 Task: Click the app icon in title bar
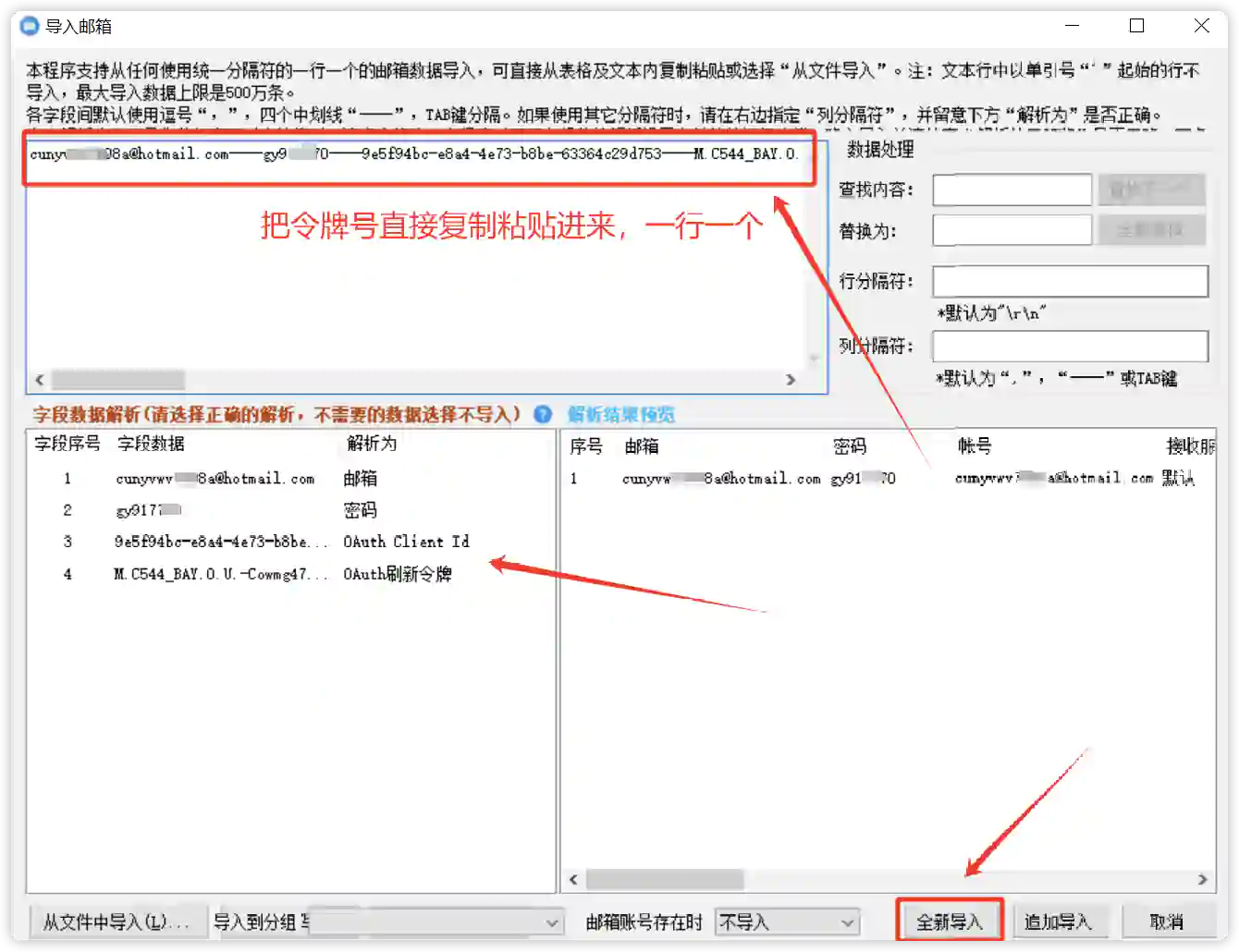[30, 26]
